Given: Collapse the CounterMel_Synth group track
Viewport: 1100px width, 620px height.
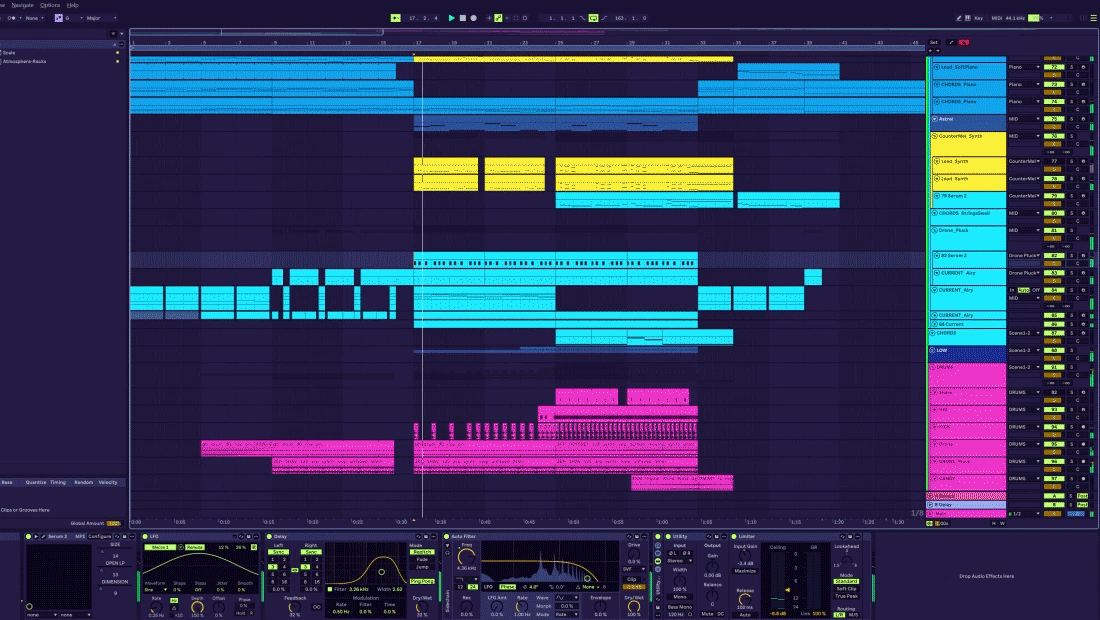Looking at the screenshot, I should pos(934,136).
